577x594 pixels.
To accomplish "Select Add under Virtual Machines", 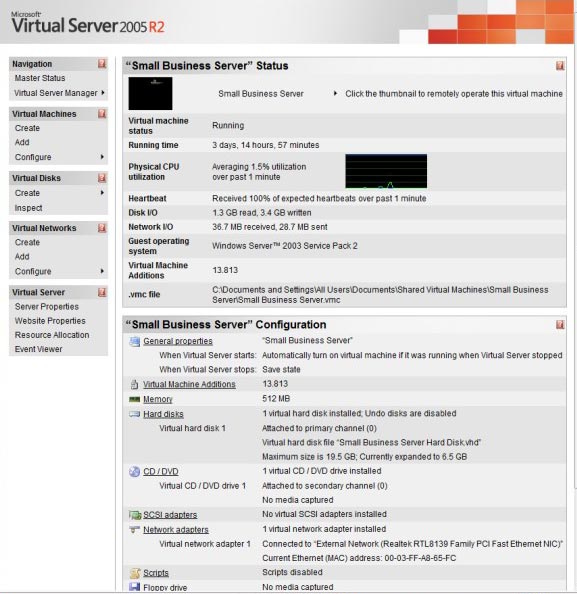I will point(22,142).
